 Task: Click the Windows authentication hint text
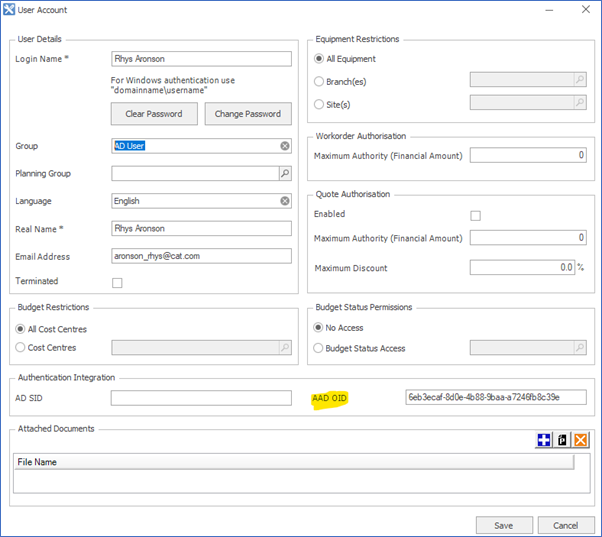click(173, 85)
